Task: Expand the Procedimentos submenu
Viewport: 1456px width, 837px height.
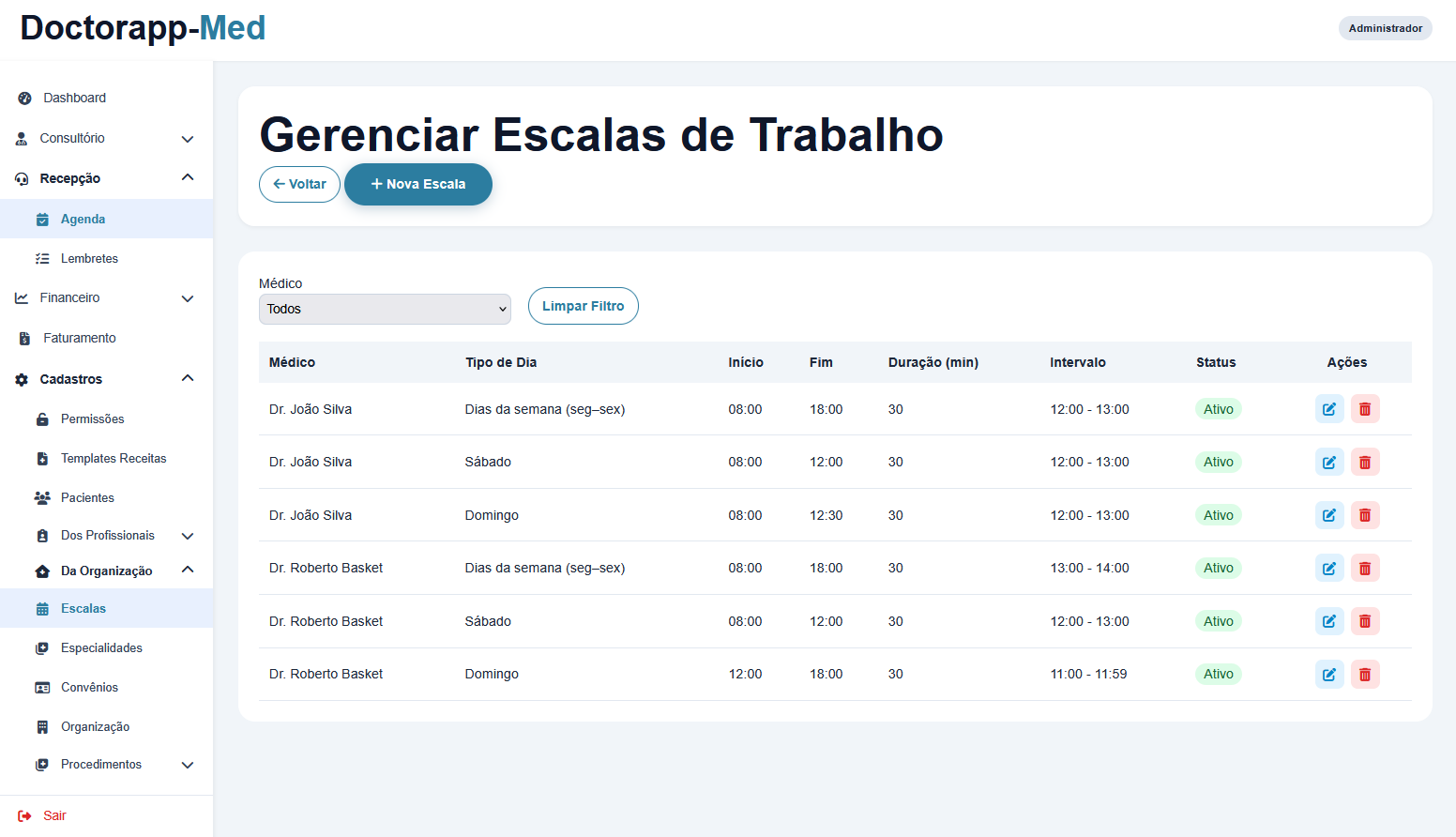Action: click(106, 764)
